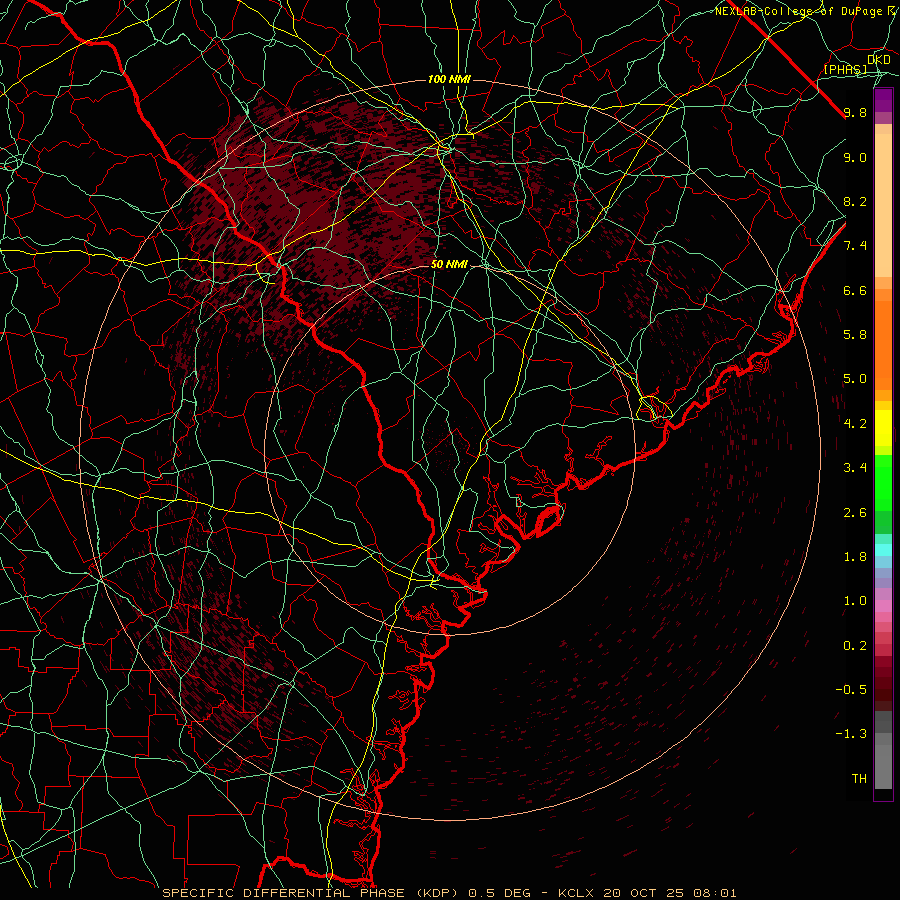Pick the gray segment near TH label

(883, 766)
